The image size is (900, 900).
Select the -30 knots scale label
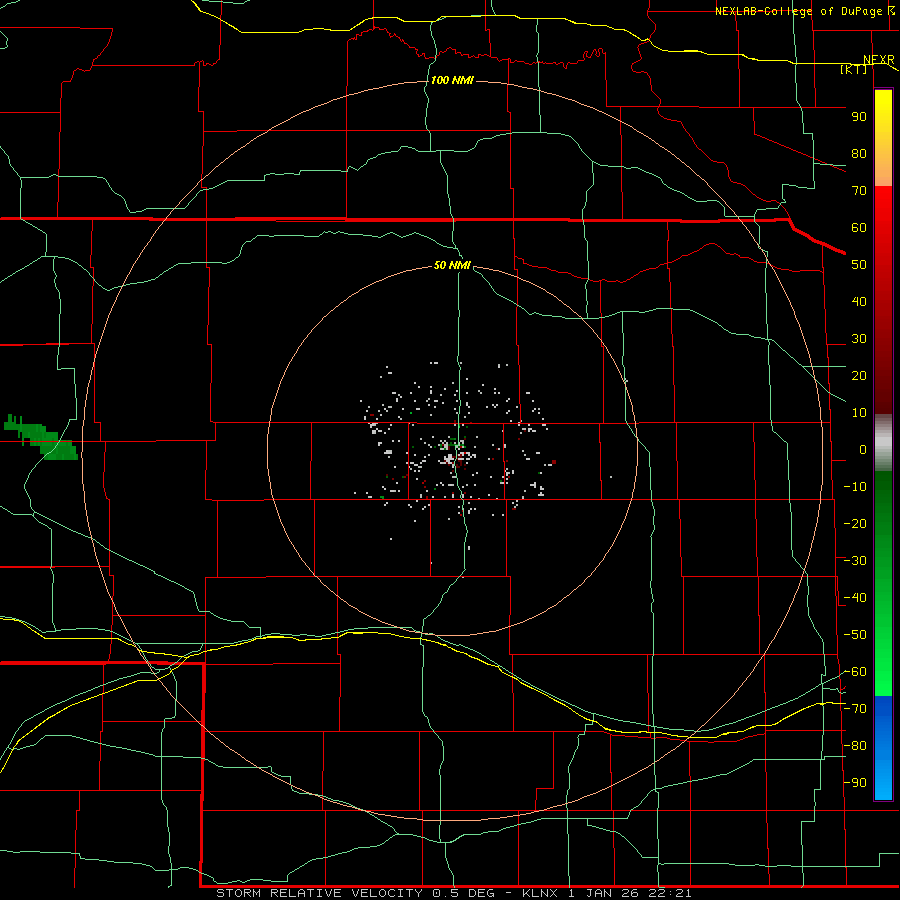855,561
